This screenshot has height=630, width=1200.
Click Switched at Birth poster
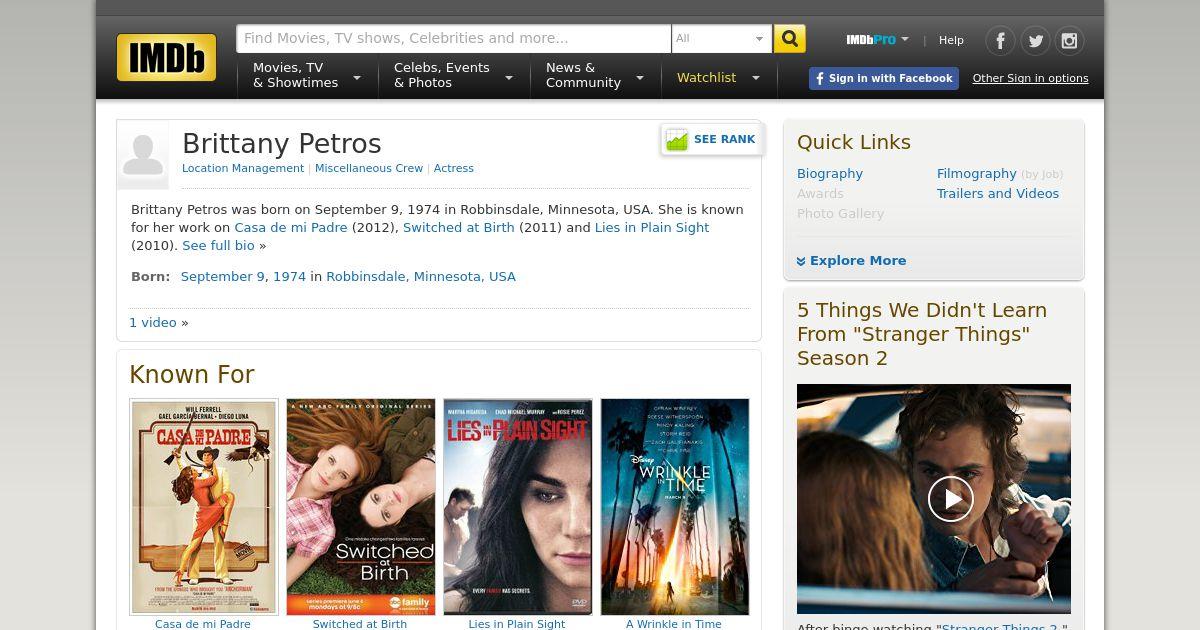[x=361, y=507]
